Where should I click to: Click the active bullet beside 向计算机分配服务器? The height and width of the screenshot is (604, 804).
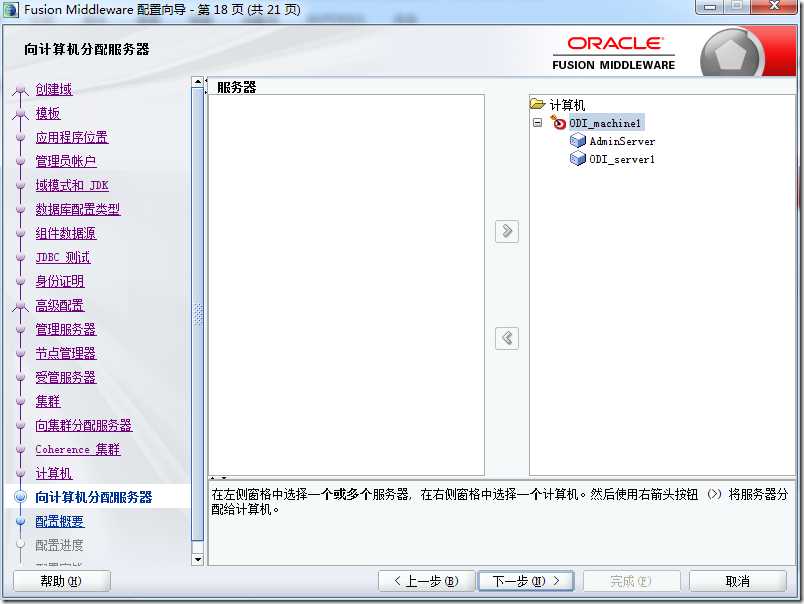coord(21,496)
